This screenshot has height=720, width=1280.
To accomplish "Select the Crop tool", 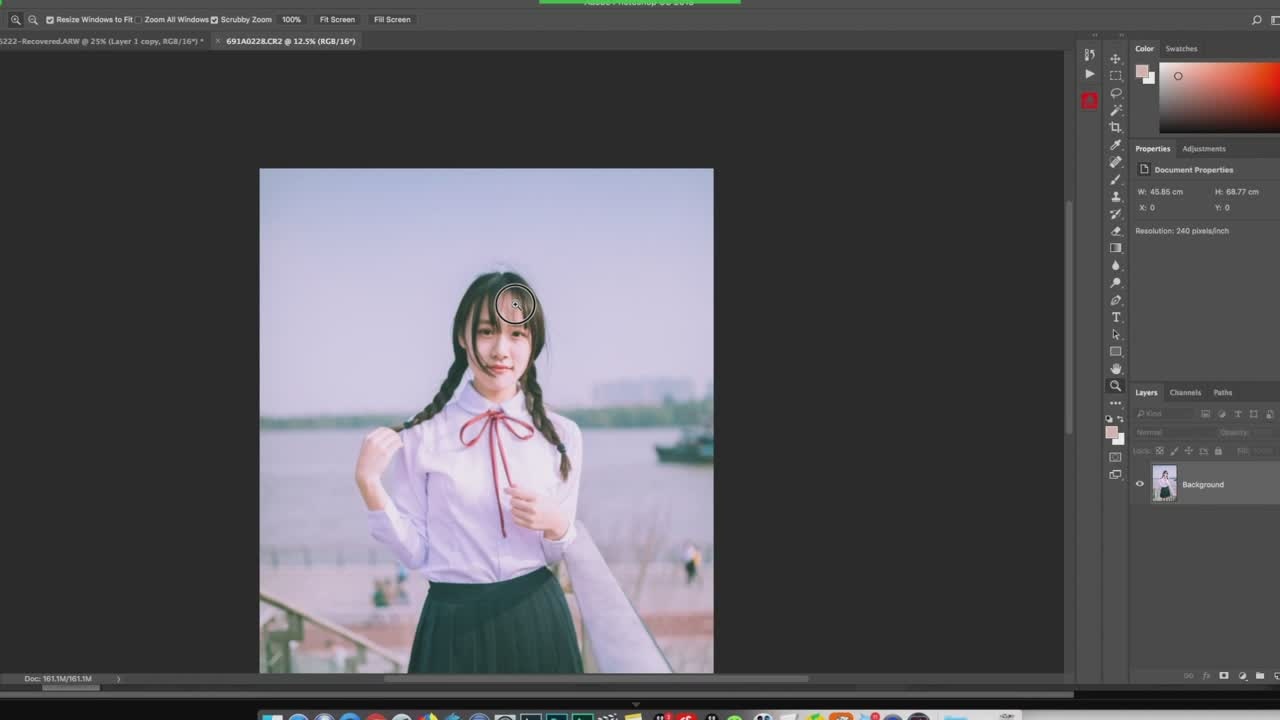I will pyautogui.click(x=1116, y=127).
